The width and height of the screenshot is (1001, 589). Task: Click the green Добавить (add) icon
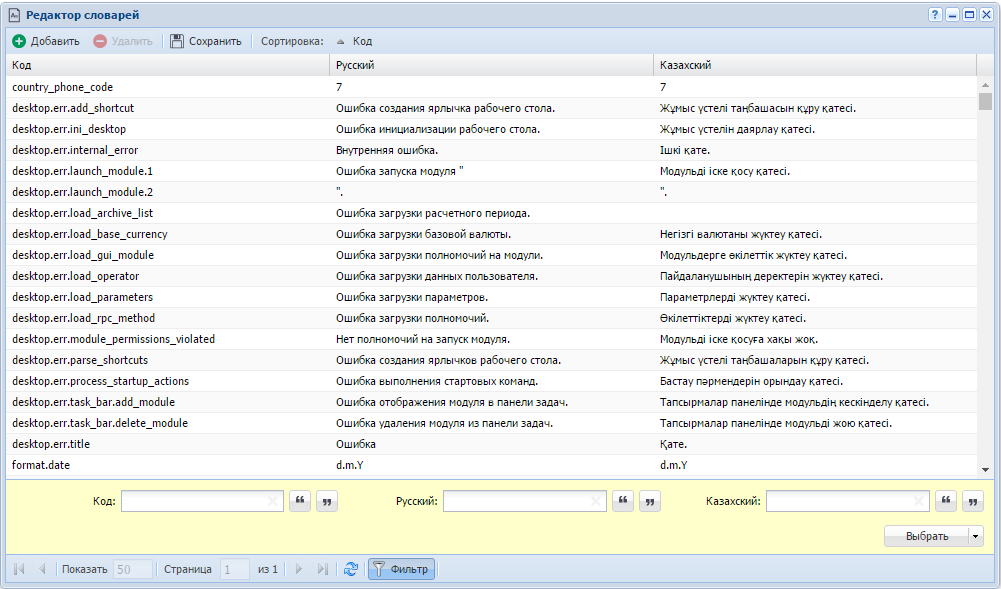(x=19, y=41)
